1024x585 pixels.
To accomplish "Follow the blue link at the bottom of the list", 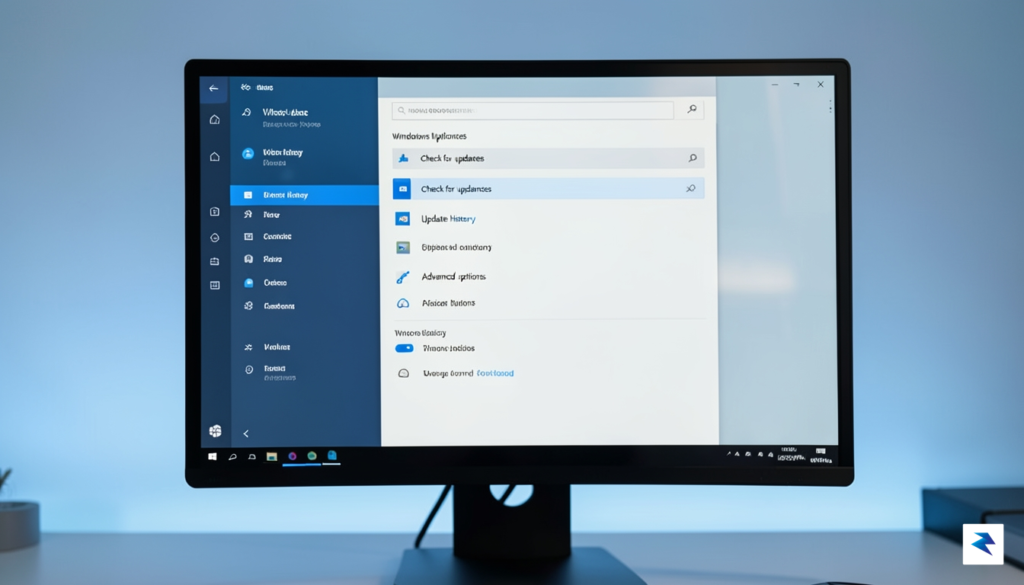I will pos(495,373).
